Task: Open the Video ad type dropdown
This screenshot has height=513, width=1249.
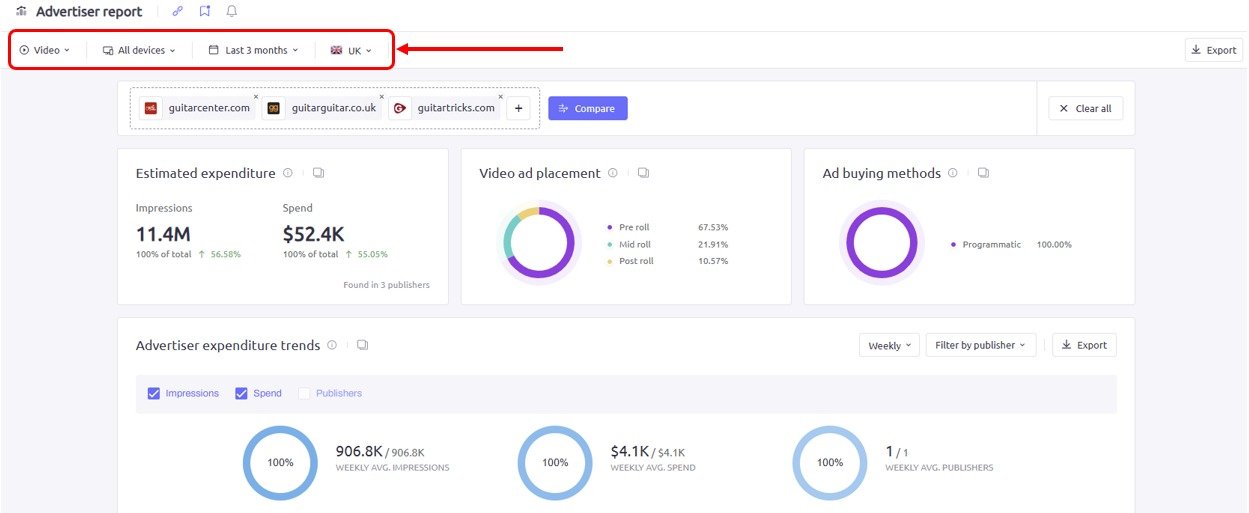Action: (x=45, y=50)
